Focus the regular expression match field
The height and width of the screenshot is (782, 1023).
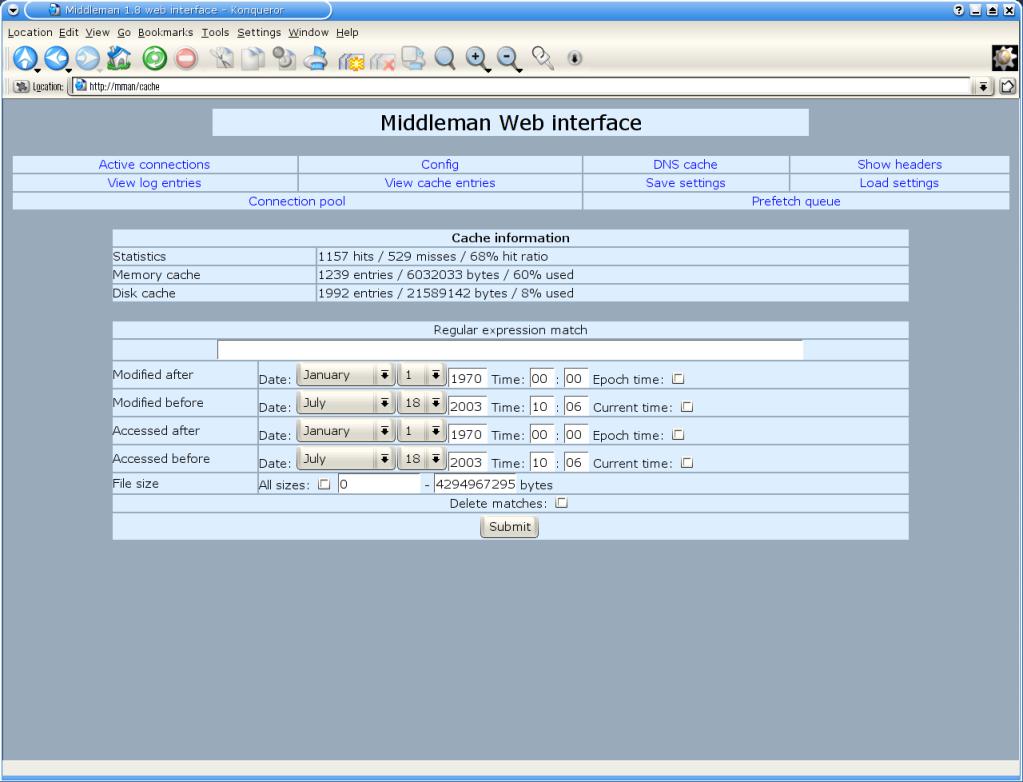pyautogui.click(x=510, y=350)
